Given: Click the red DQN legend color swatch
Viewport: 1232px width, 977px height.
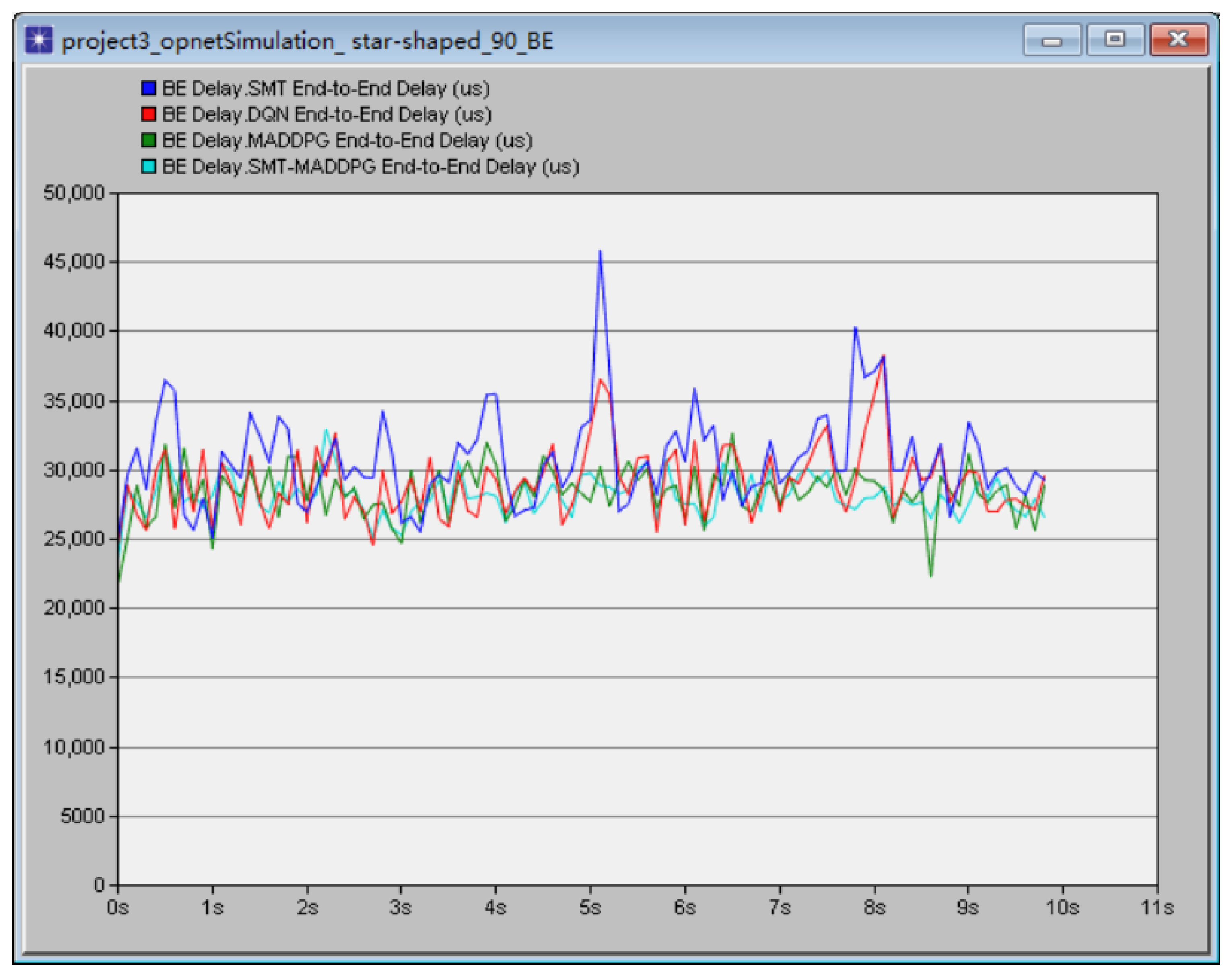Looking at the screenshot, I should [x=148, y=114].
